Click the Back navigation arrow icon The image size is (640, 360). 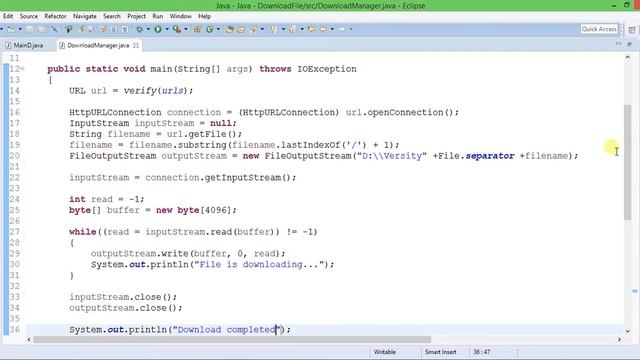(323, 29)
